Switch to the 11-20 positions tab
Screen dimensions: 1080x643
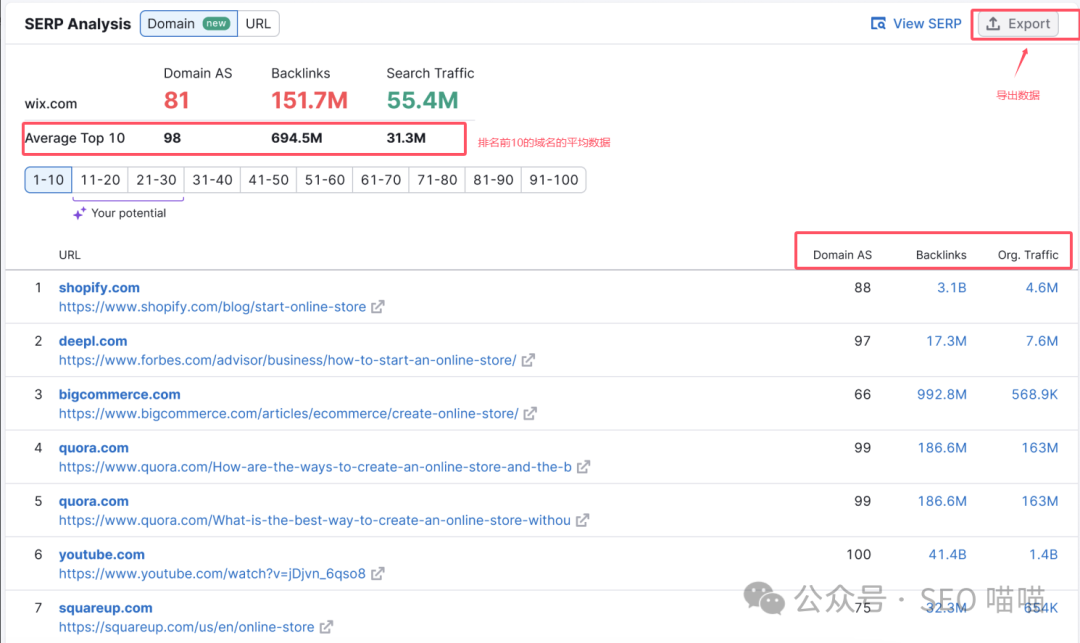[x=99, y=180]
